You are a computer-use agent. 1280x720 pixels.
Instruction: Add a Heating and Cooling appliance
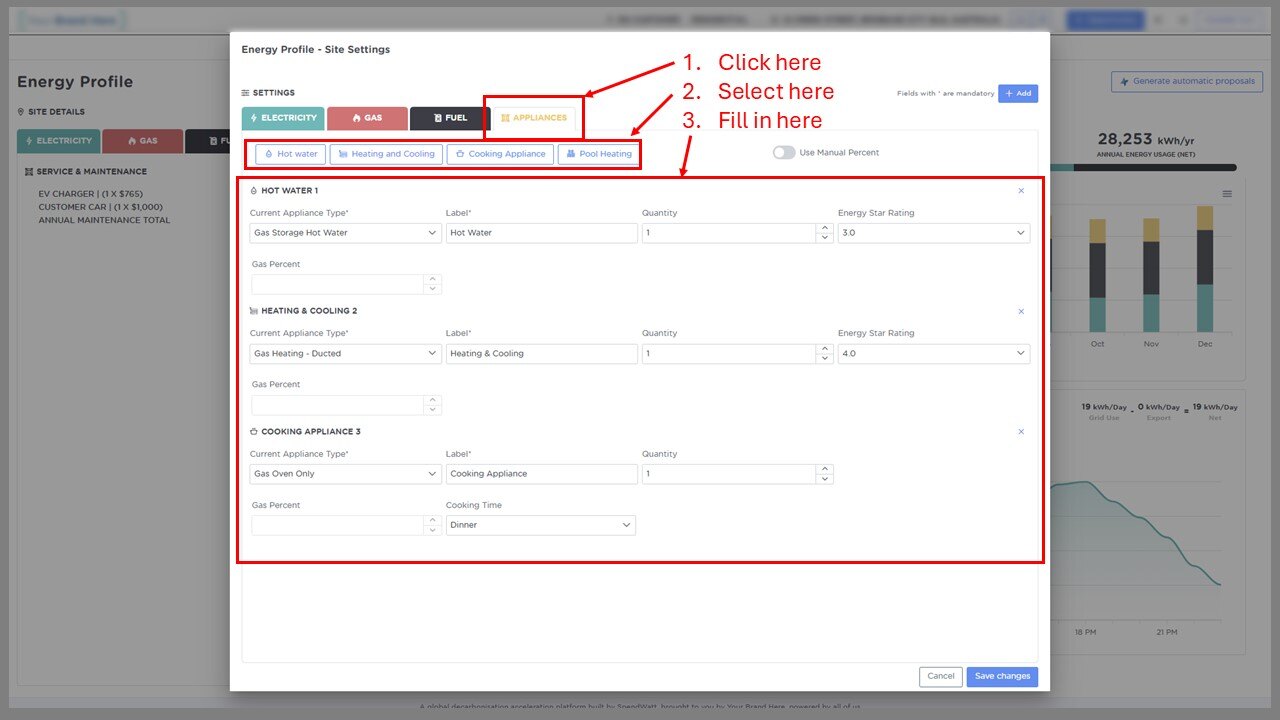[386, 154]
